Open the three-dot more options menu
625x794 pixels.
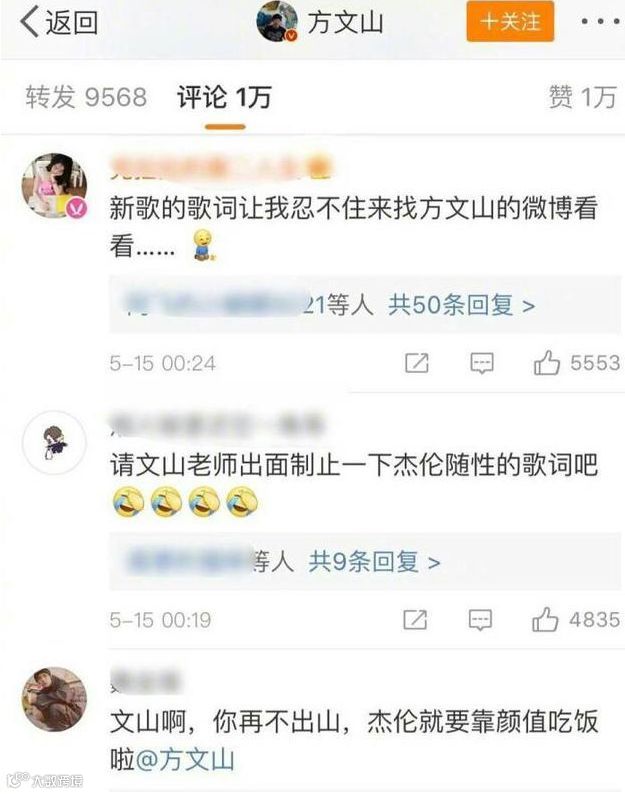pos(600,22)
